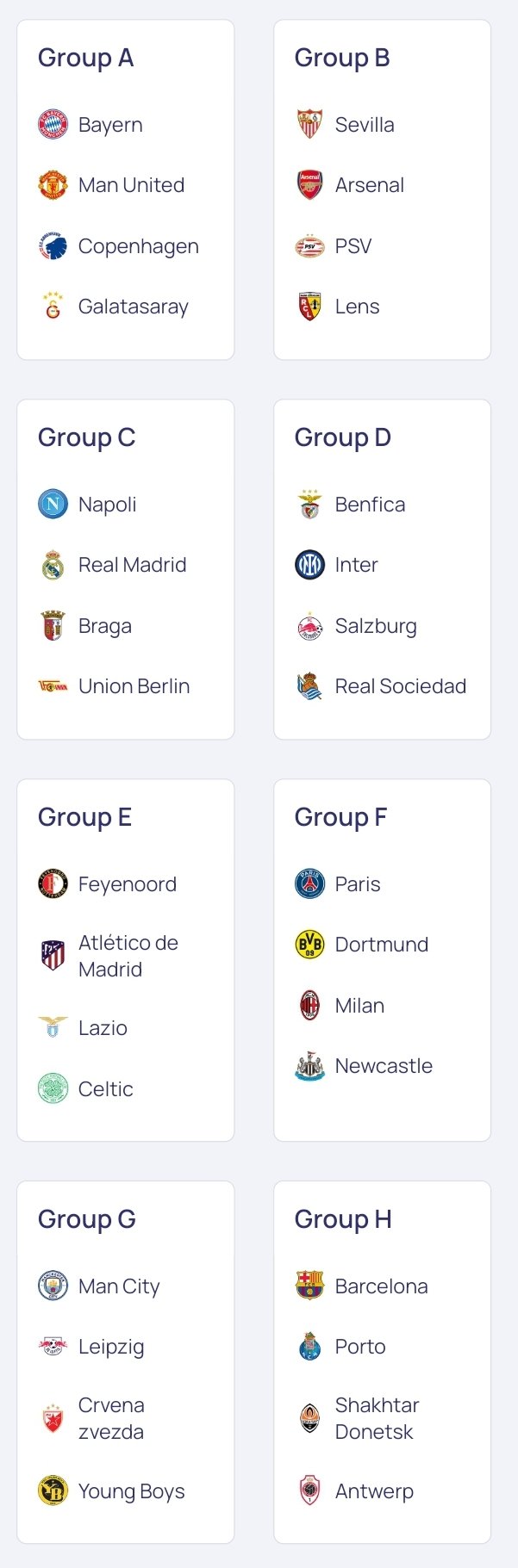Open the Real Sociedad team page
Screen dimensions: 518x1568
[381, 686]
